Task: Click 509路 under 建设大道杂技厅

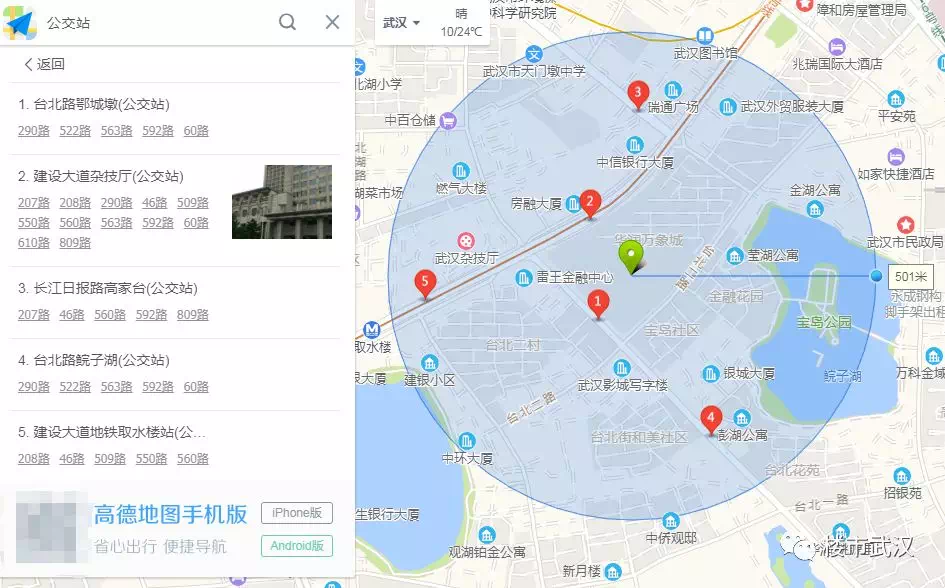Action: 193,202
